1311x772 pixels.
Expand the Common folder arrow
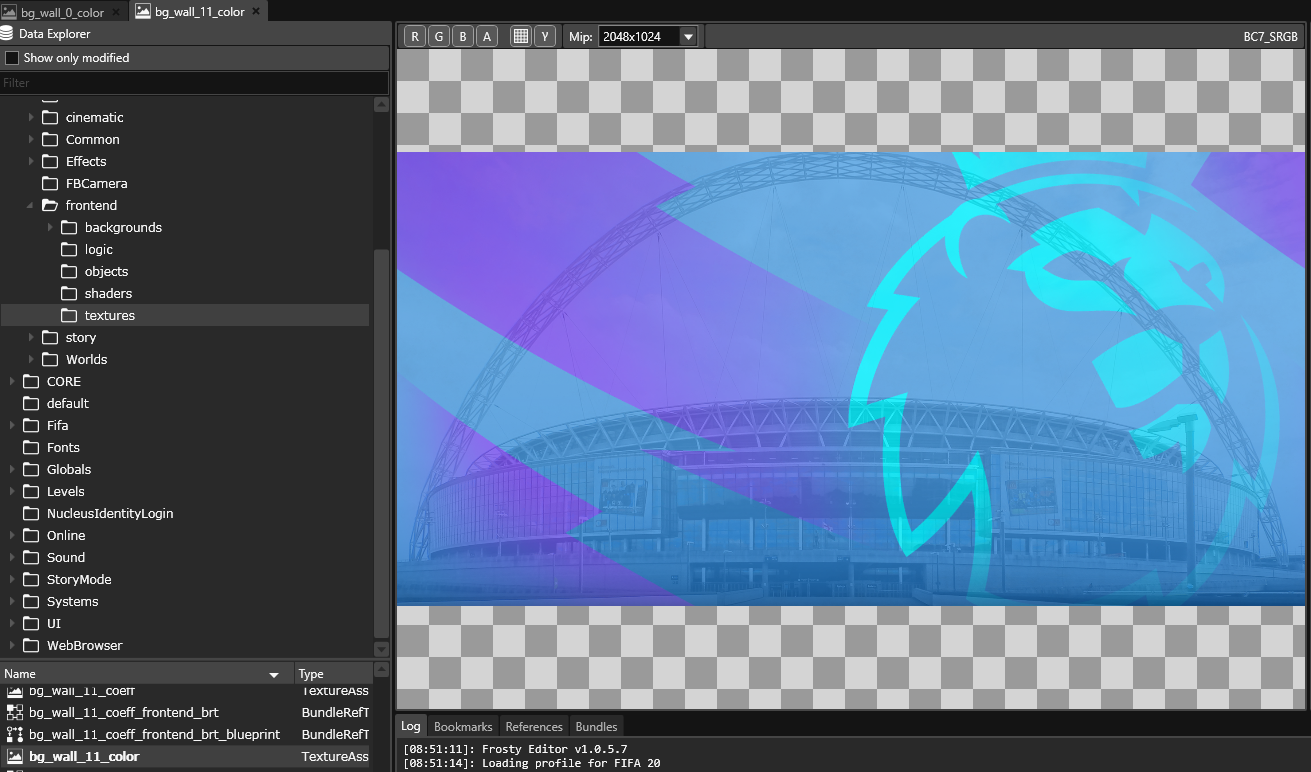pos(31,139)
